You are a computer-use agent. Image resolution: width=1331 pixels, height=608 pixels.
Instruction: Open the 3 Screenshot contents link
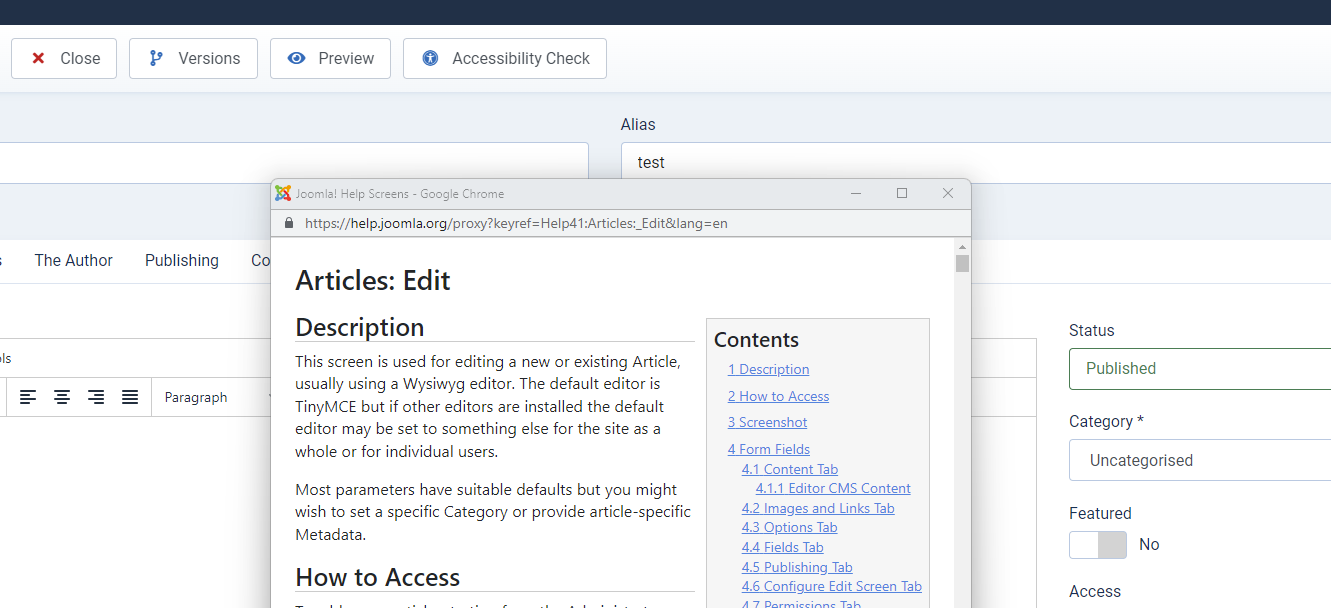767,422
